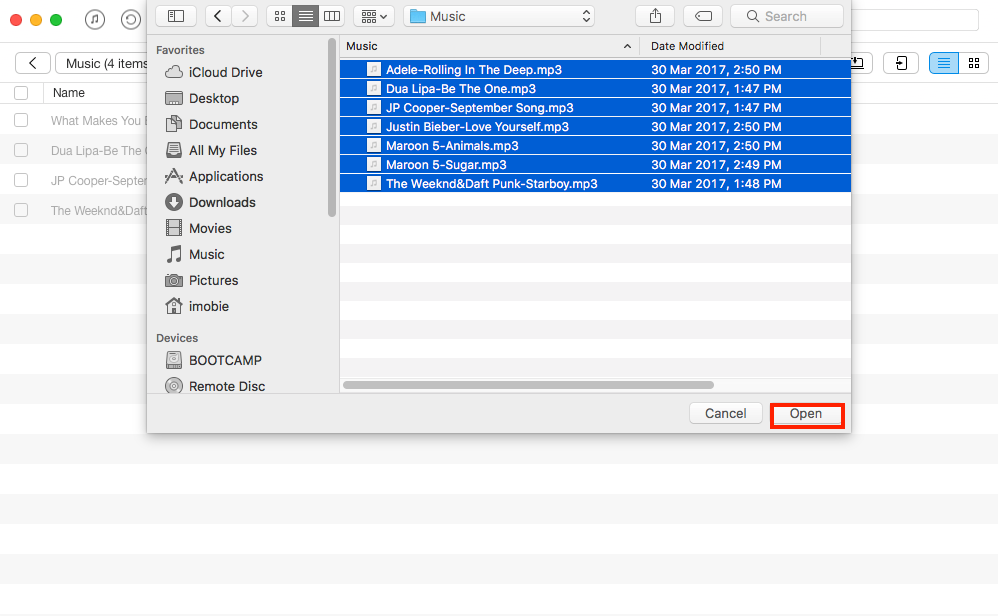Click the horizontal scrollbar in file list
This screenshot has height=616, width=998.
coord(528,385)
